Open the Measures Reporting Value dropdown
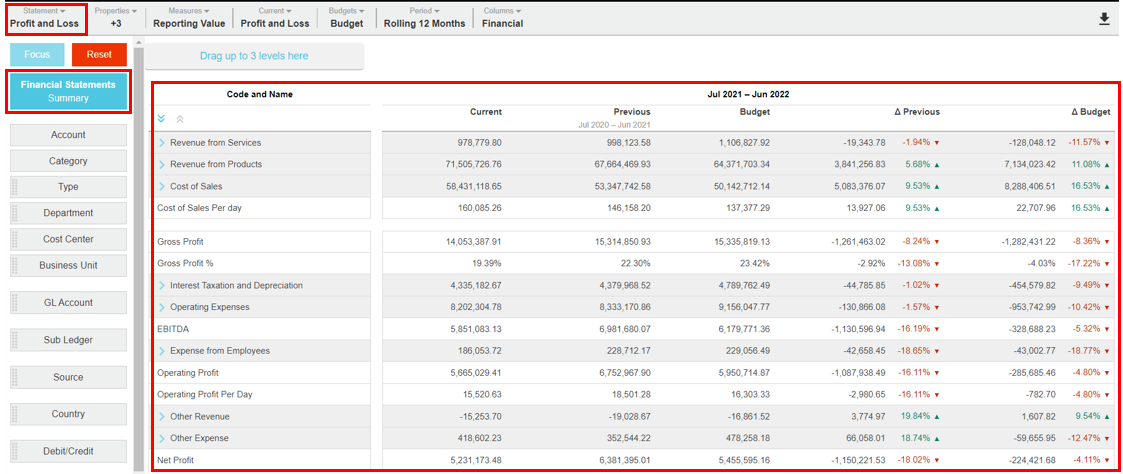The image size is (1123, 474). click(x=189, y=18)
